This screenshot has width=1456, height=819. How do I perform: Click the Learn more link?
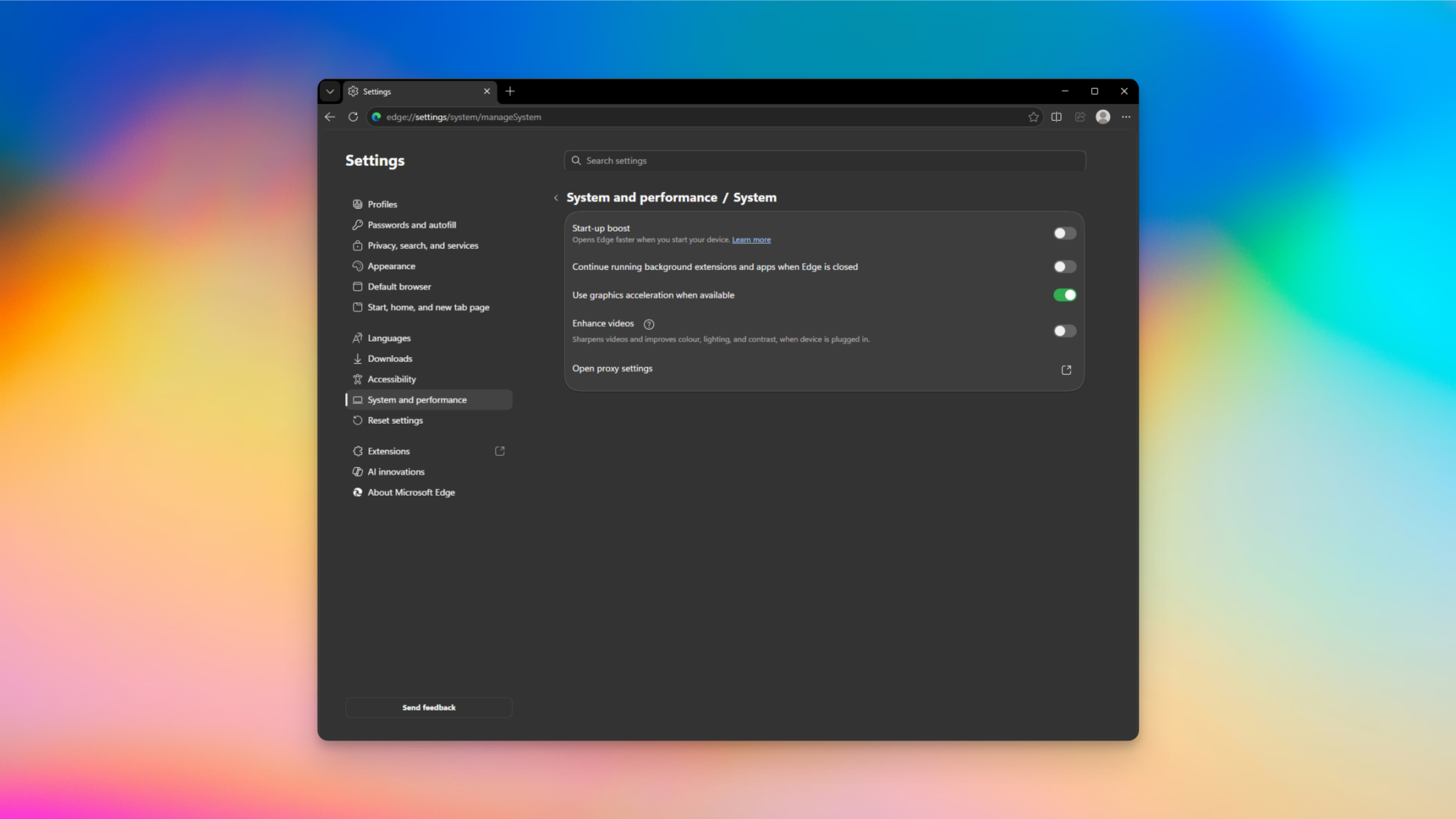point(751,240)
